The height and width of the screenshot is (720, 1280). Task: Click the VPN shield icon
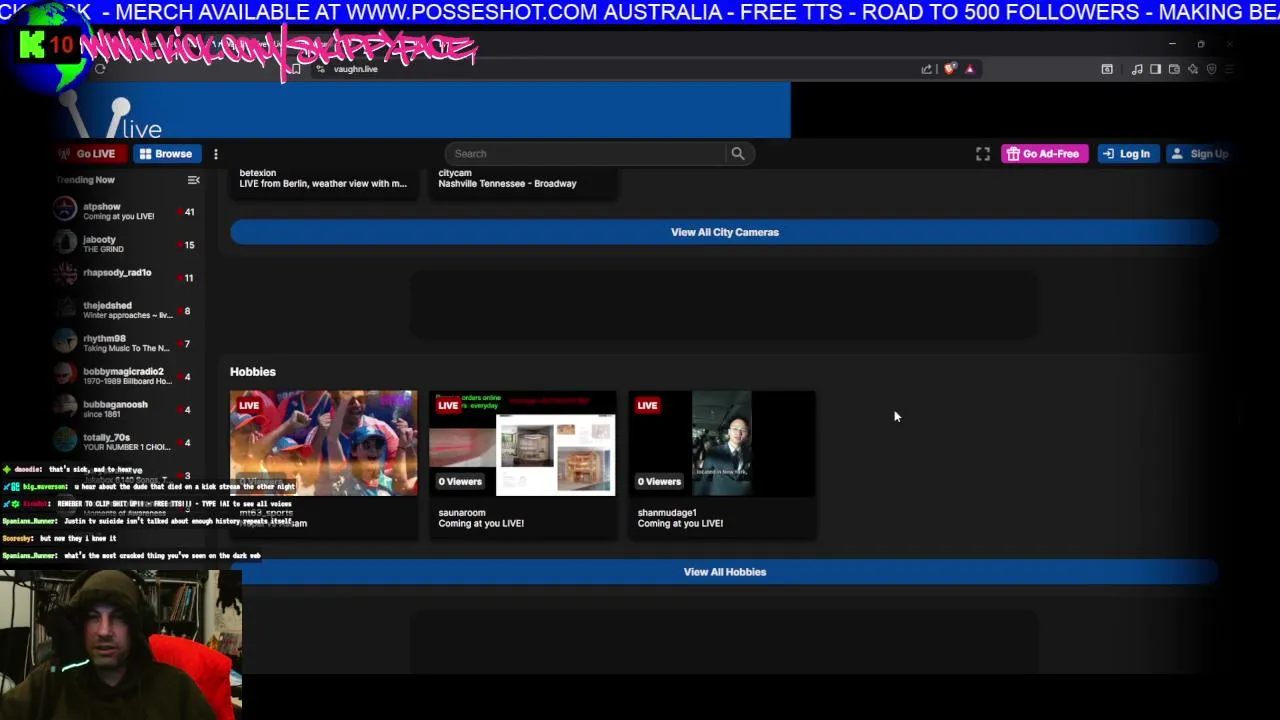pos(1212,69)
